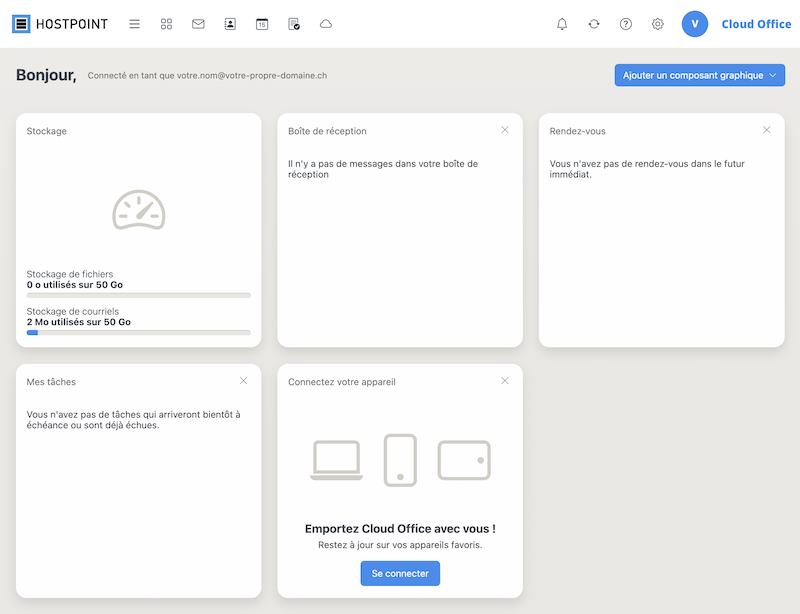This screenshot has width=800, height=614.
Task: Close the Boîte de réception widget
Action: [x=505, y=130]
